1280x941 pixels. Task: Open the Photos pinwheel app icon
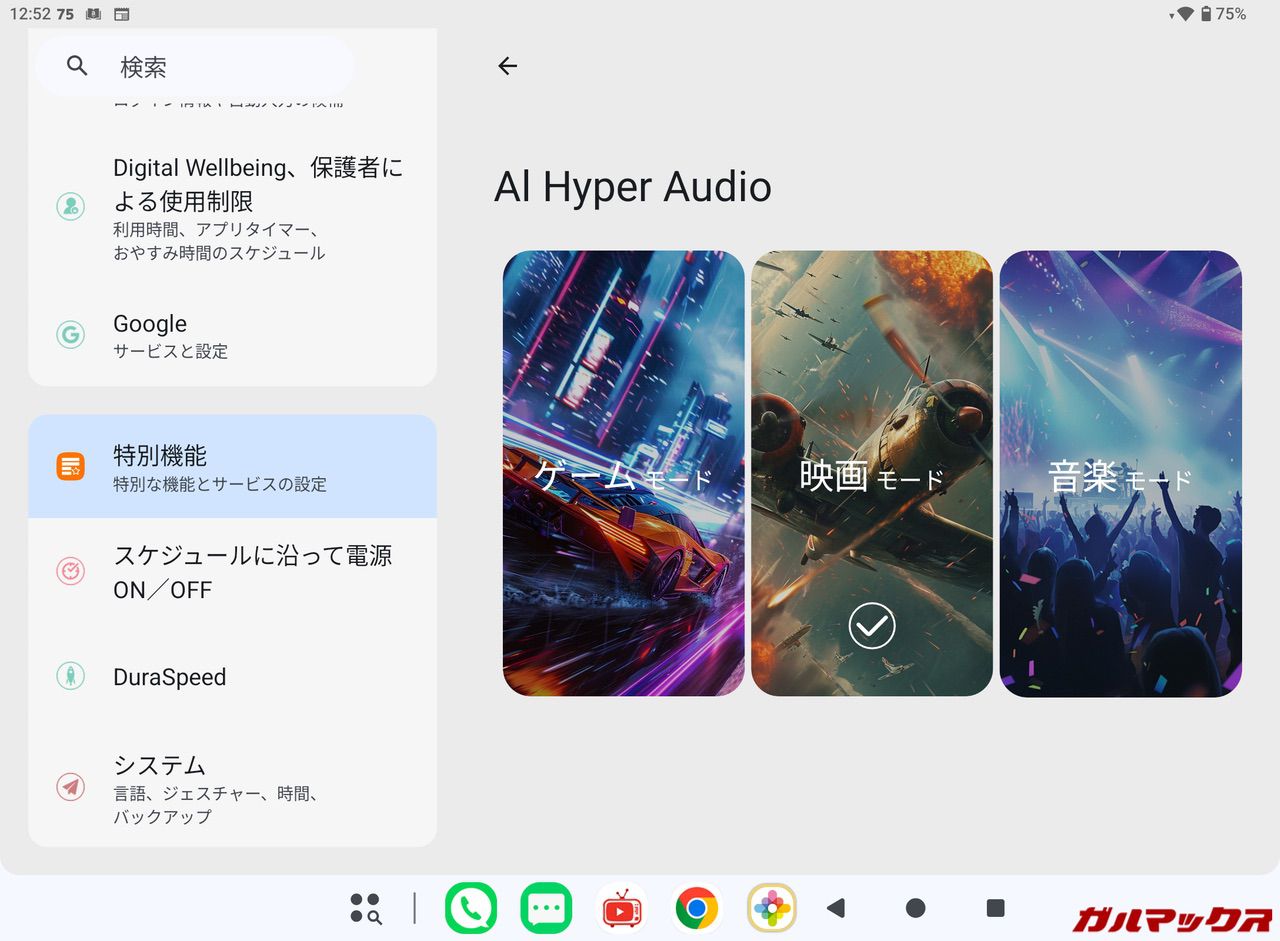(x=772, y=908)
